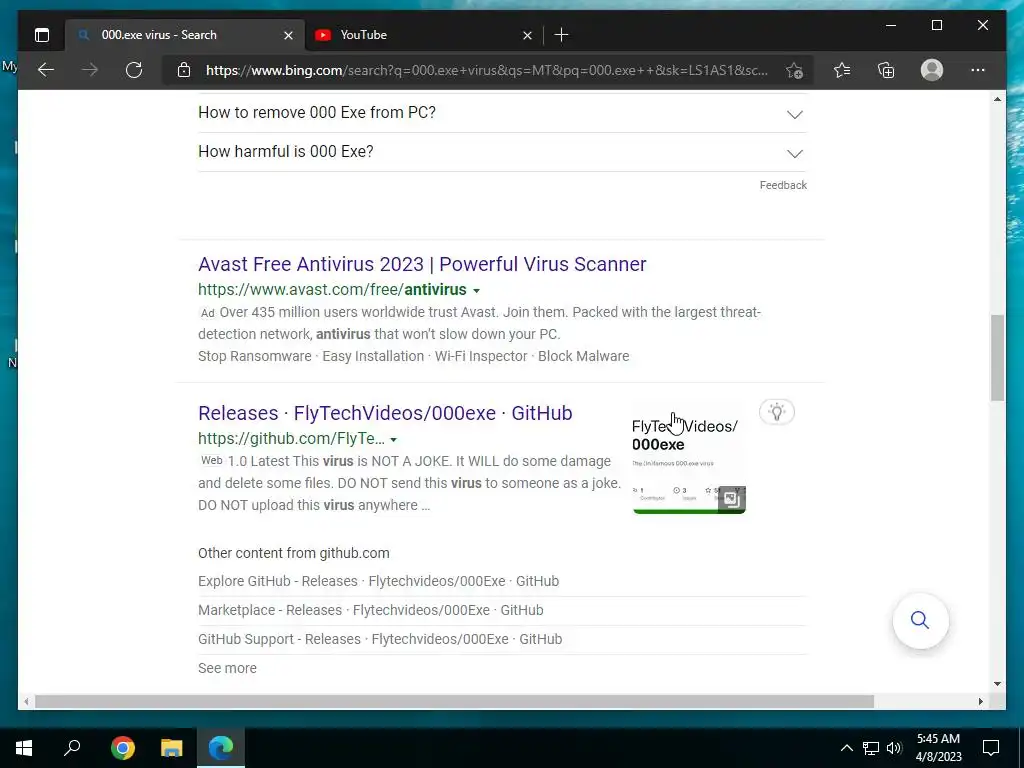The width and height of the screenshot is (1024, 768).
Task: Open avast.com URL dropdown arrow
Action: pos(476,291)
